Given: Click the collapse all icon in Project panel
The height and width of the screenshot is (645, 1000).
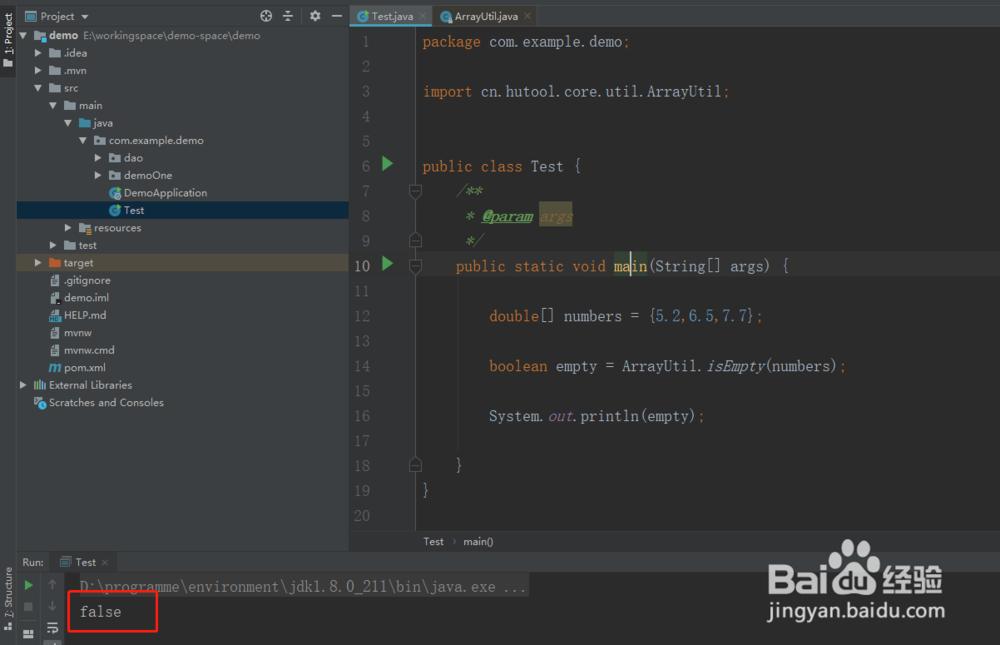Looking at the screenshot, I should coord(288,16).
